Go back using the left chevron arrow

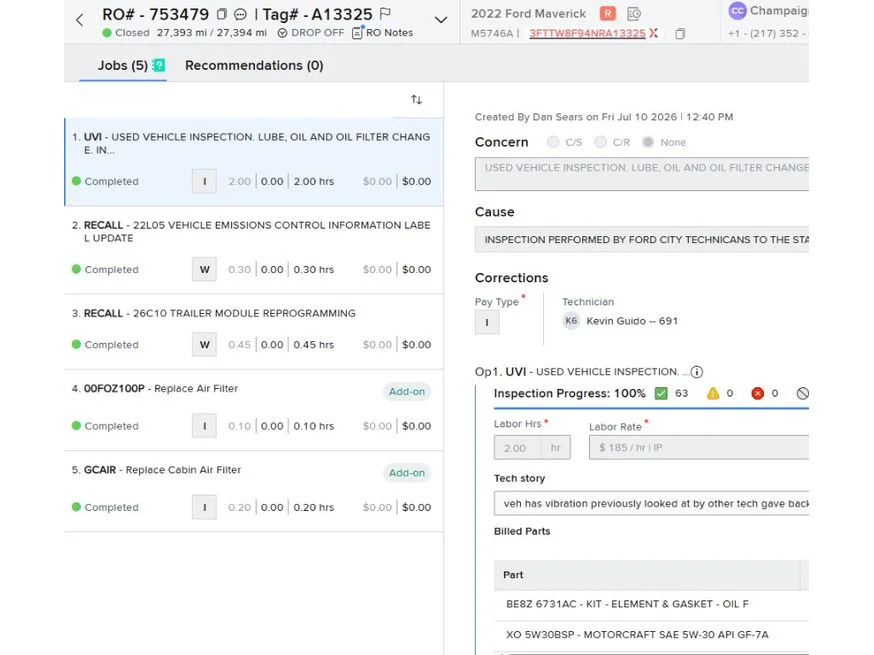click(x=79, y=21)
